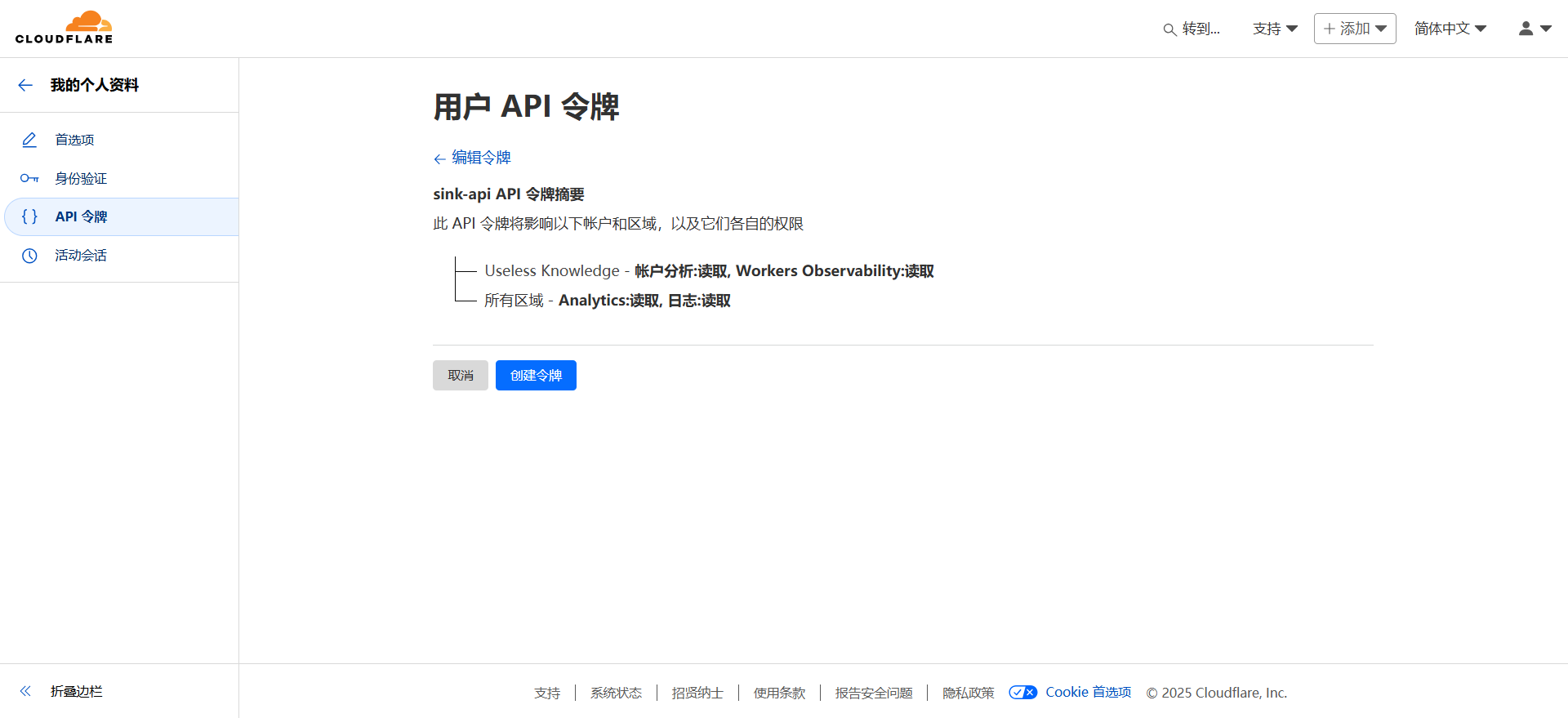Collapse sidebar using double chevron icon
The height and width of the screenshot is (718, 1568).
click(x=25, y=691)
